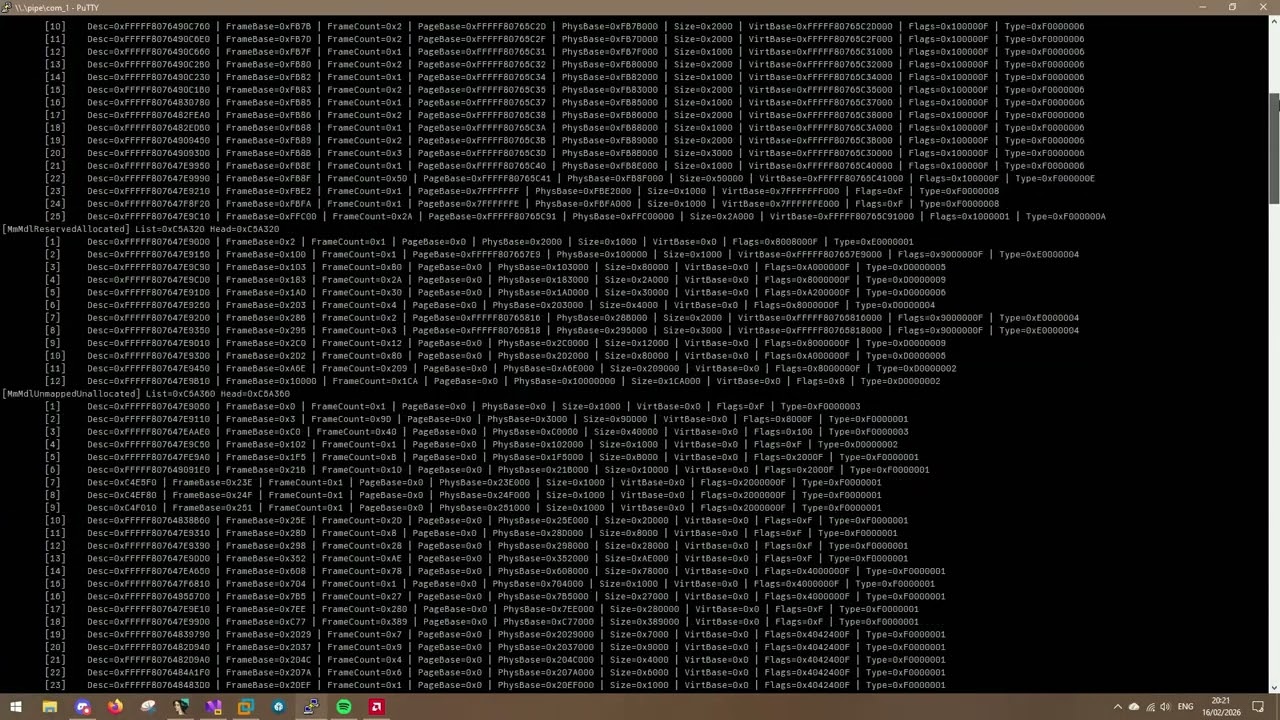Click PageBase=0xFFFFF80765C91 value
This screenshot has width=1280, height=720.
(x=493, y=216)
